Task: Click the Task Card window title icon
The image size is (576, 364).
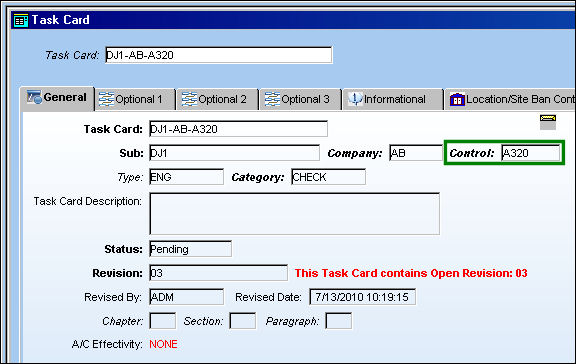Action: [x=21, y=20]
